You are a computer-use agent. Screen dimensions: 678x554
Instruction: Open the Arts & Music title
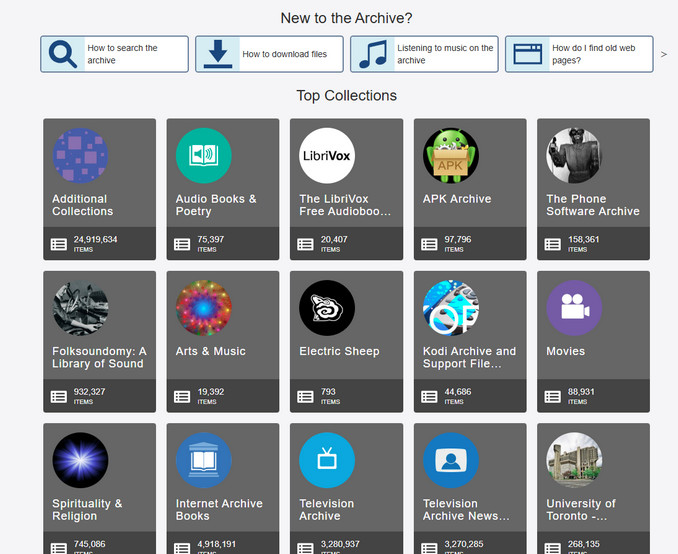coord(211,351)
